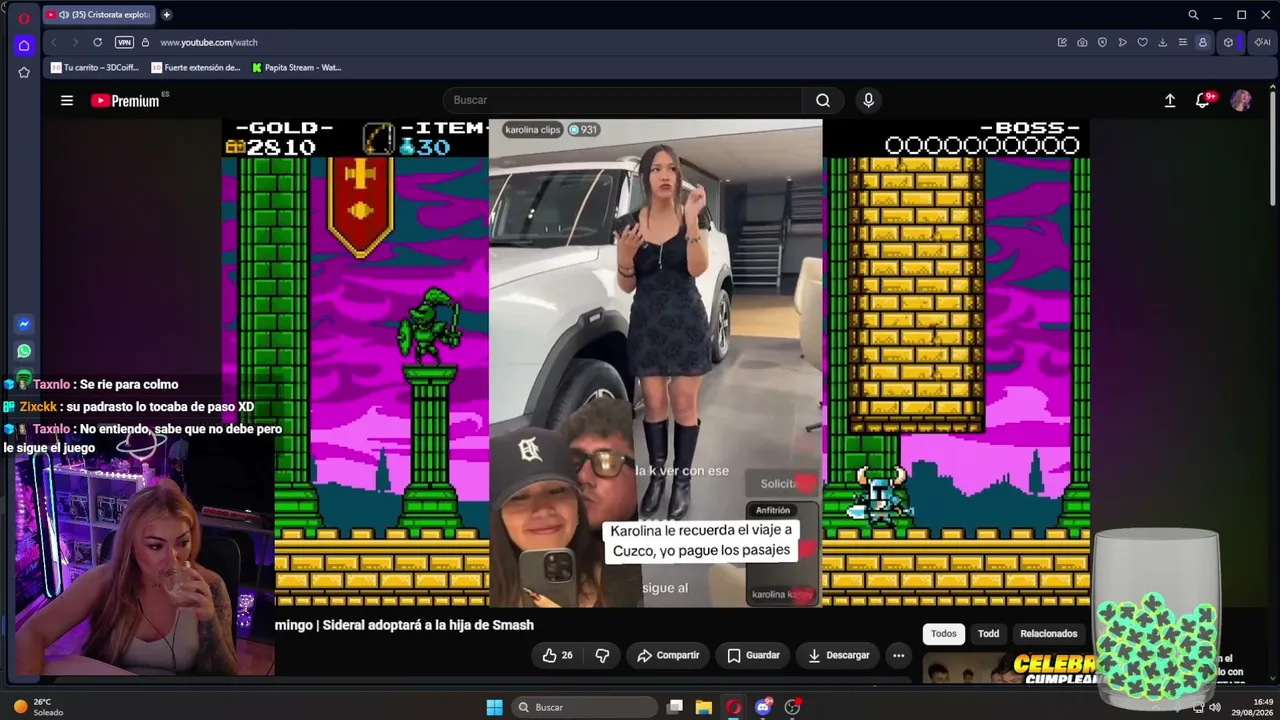The image size is (1280, 720).
Task: Open Task View on the taskbar
Action: pos(675,707)
